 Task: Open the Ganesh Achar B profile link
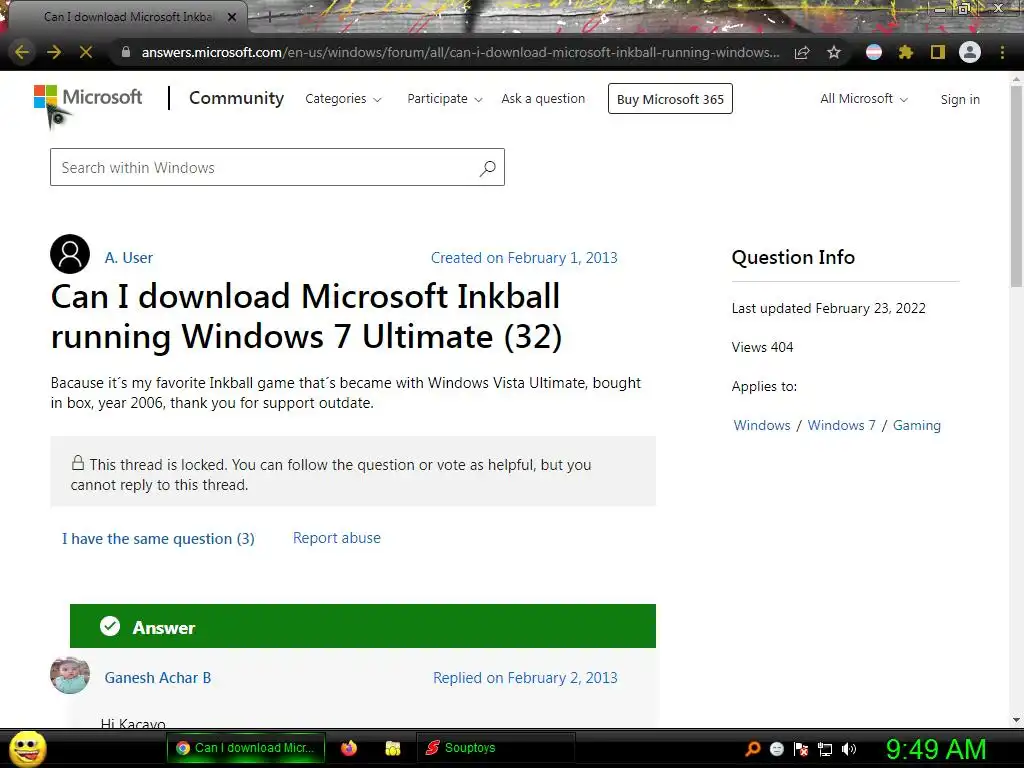[x=157, y=678]
